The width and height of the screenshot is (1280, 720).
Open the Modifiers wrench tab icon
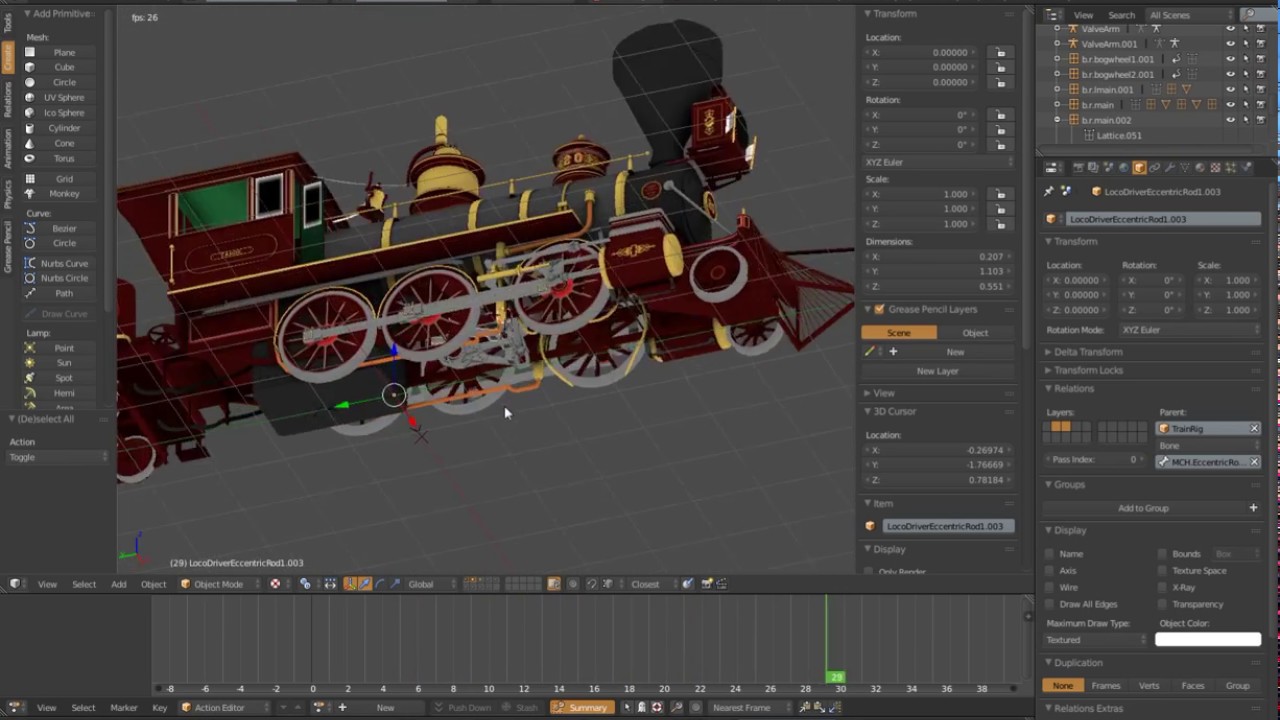click(x=1170, y=168)
